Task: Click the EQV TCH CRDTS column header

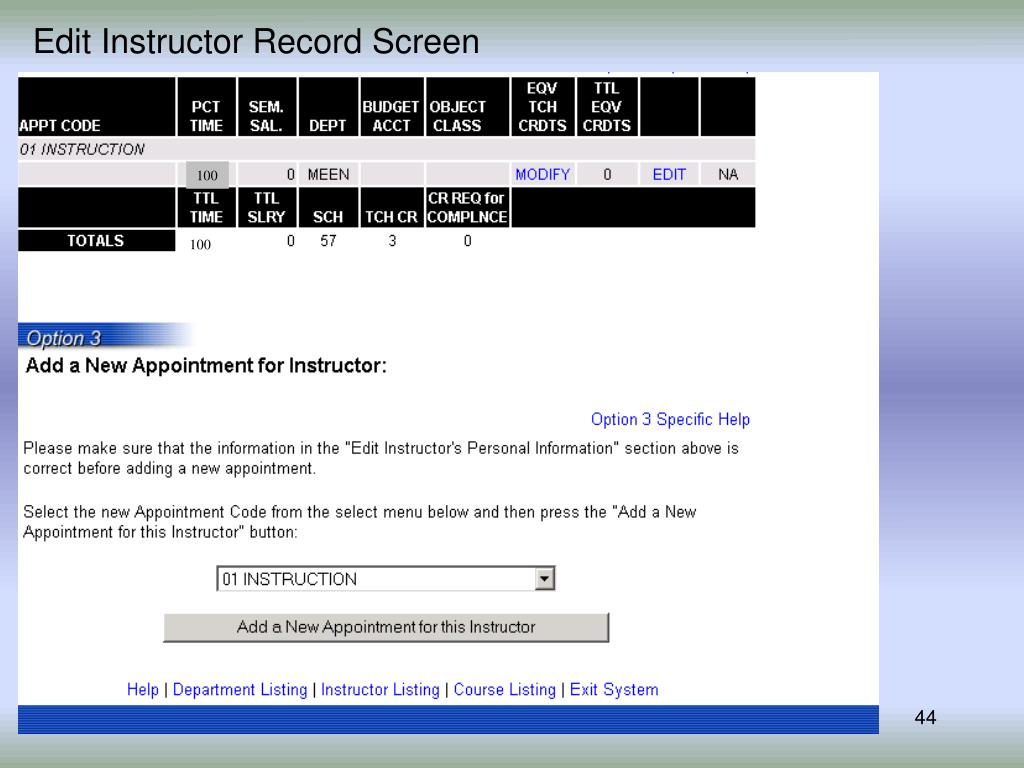Action: [x=542, y=107]
